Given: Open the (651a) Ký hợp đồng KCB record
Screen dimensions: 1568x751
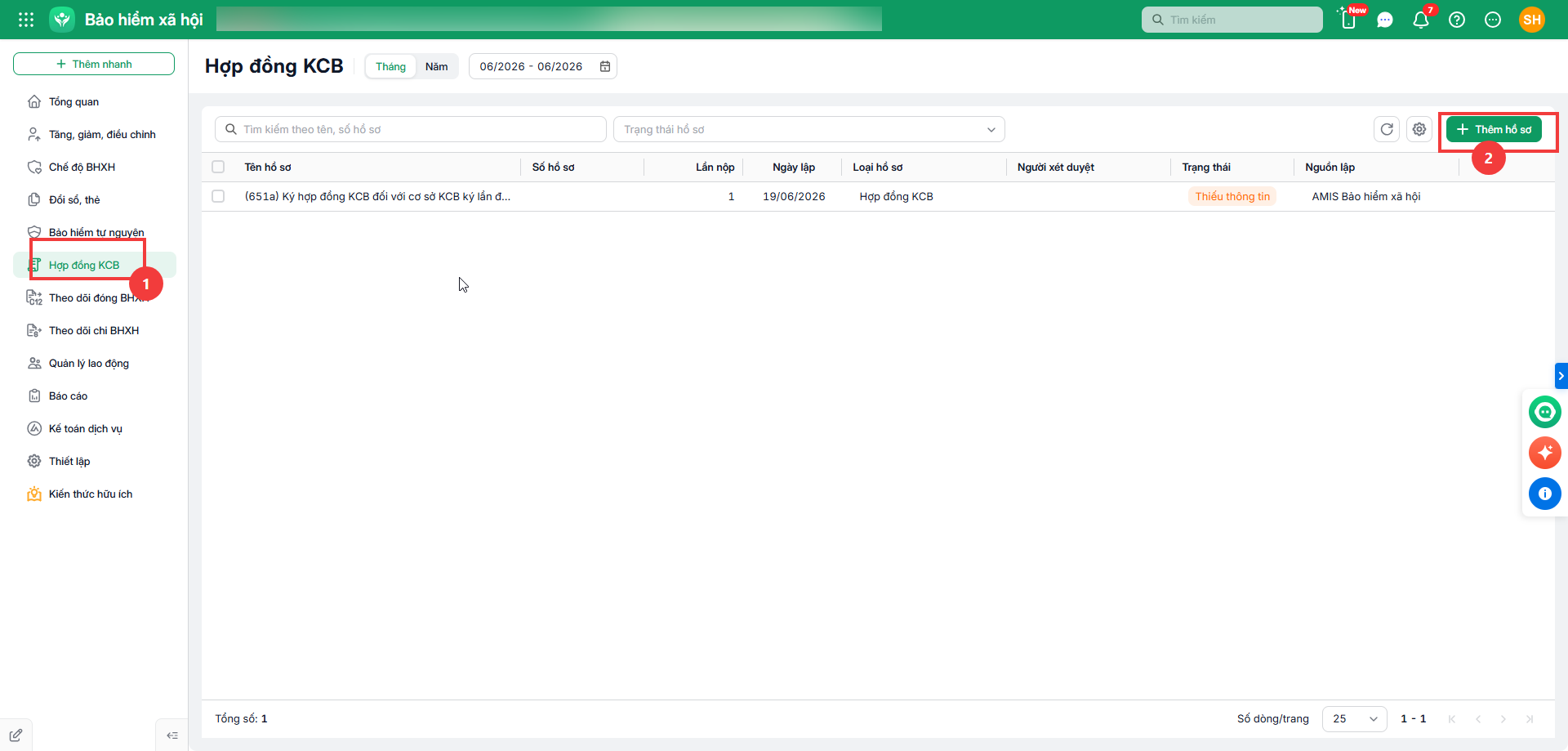Looking at the screenshot, I should (x=377, y=196).
